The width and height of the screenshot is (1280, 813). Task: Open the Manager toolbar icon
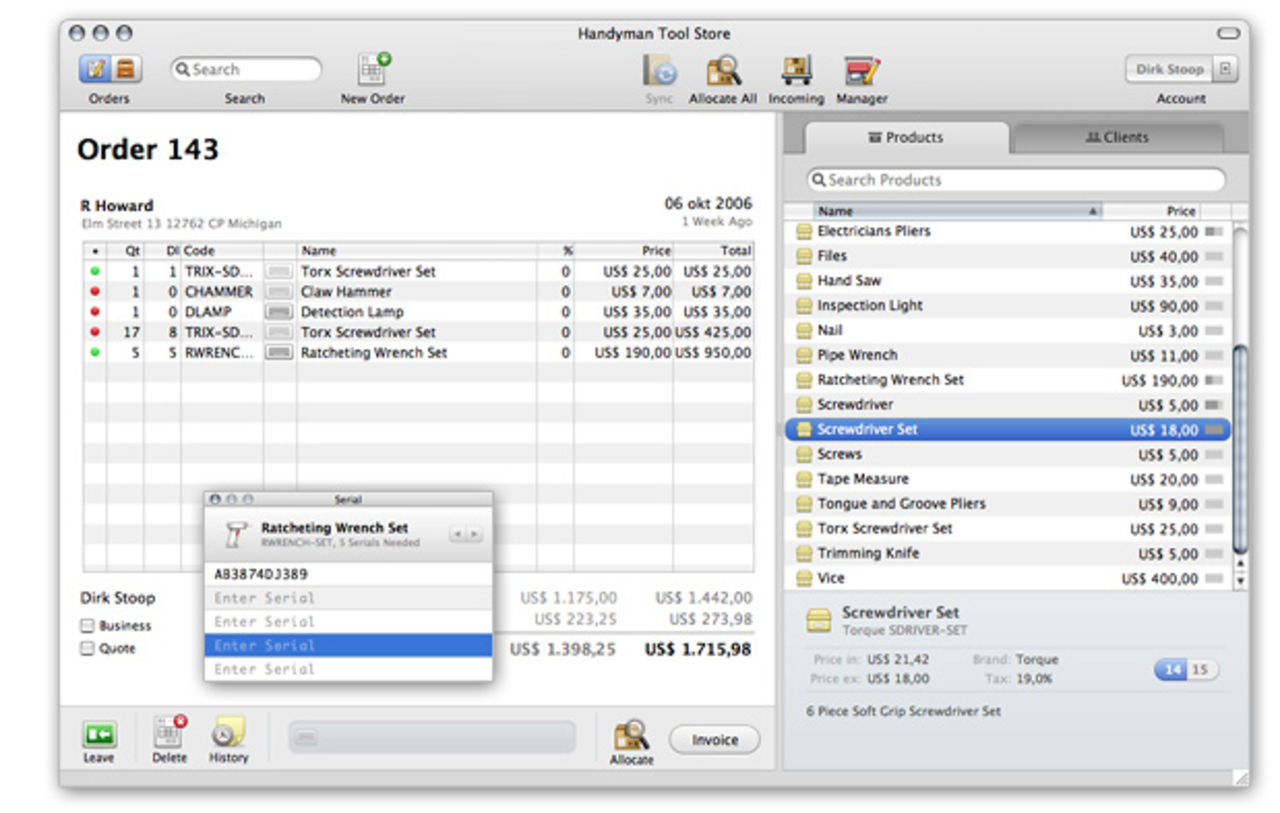pos(861,71)
